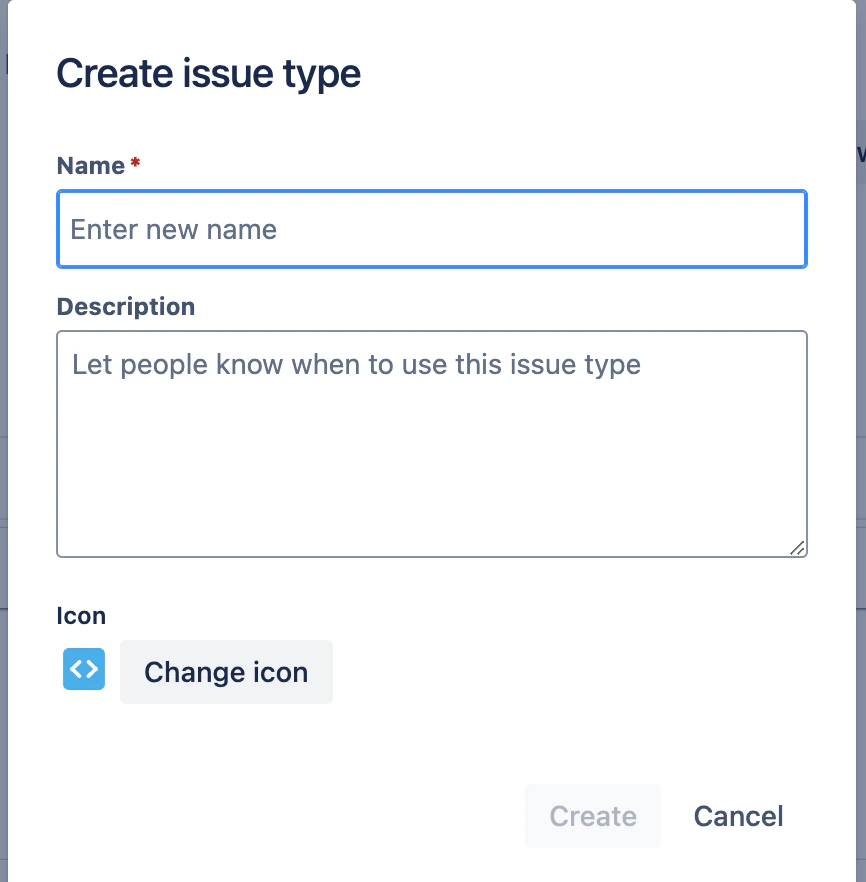Open the icon picker with Change icon
Image resolution: width=866 pixels, height=882 pixels.
(x=226, y=672)
